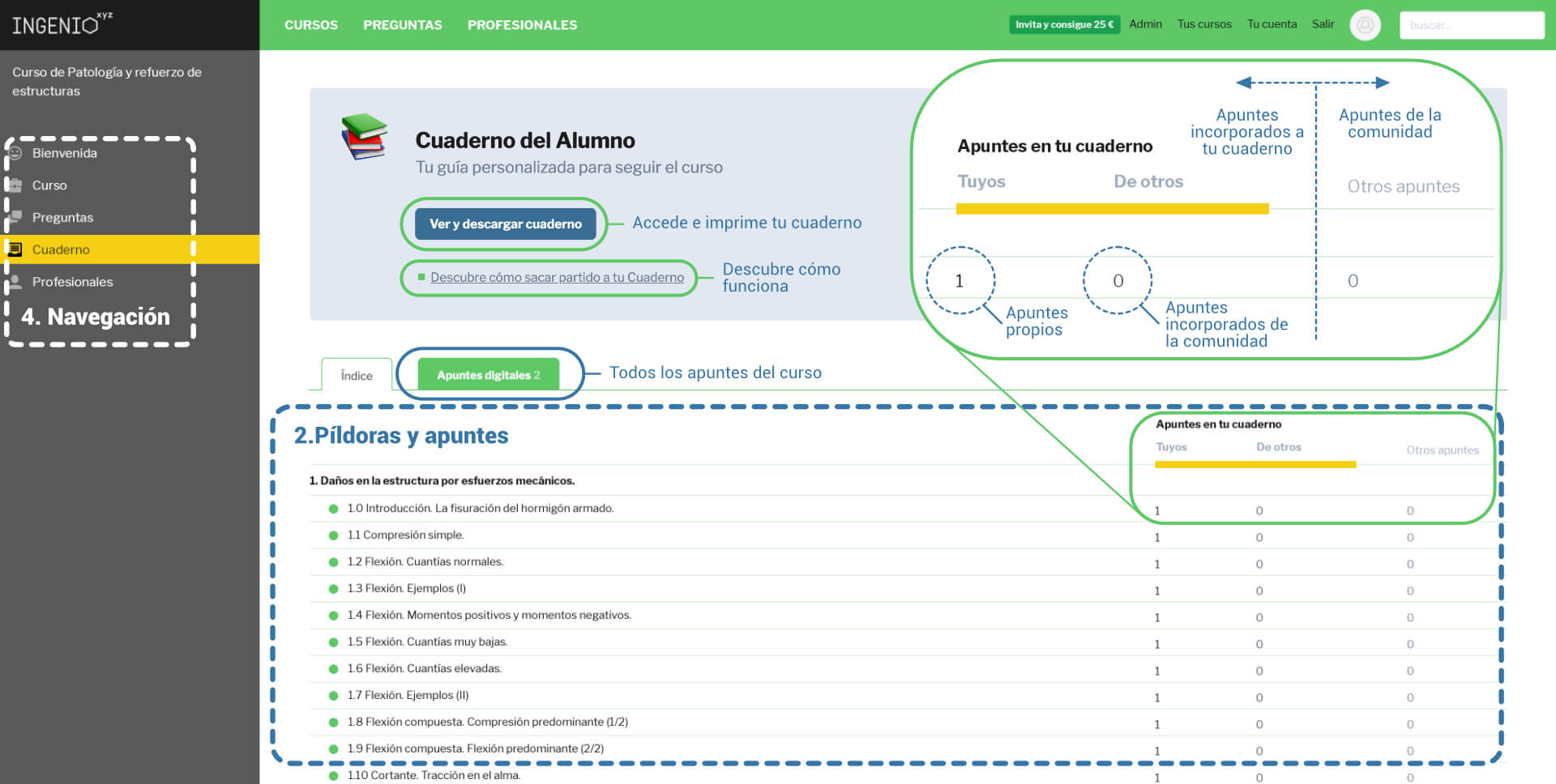
Task: Open lesson 1.5 Flexión. Cuantías muy bajas
Action: point(427,642)
